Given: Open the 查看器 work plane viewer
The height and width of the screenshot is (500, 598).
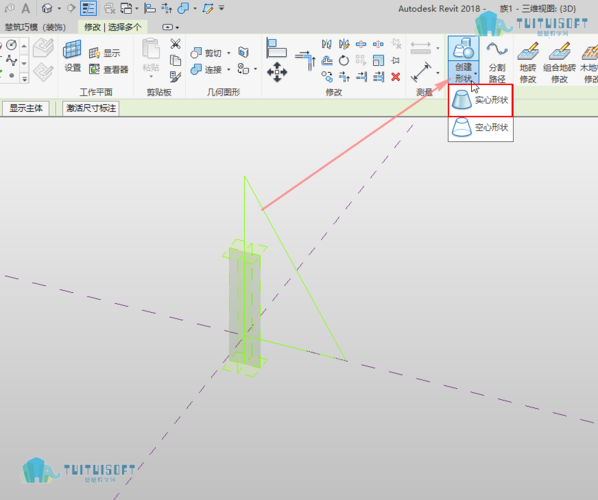Looking at the screenshot, I should pyautogui.click(x=109, y=69).
